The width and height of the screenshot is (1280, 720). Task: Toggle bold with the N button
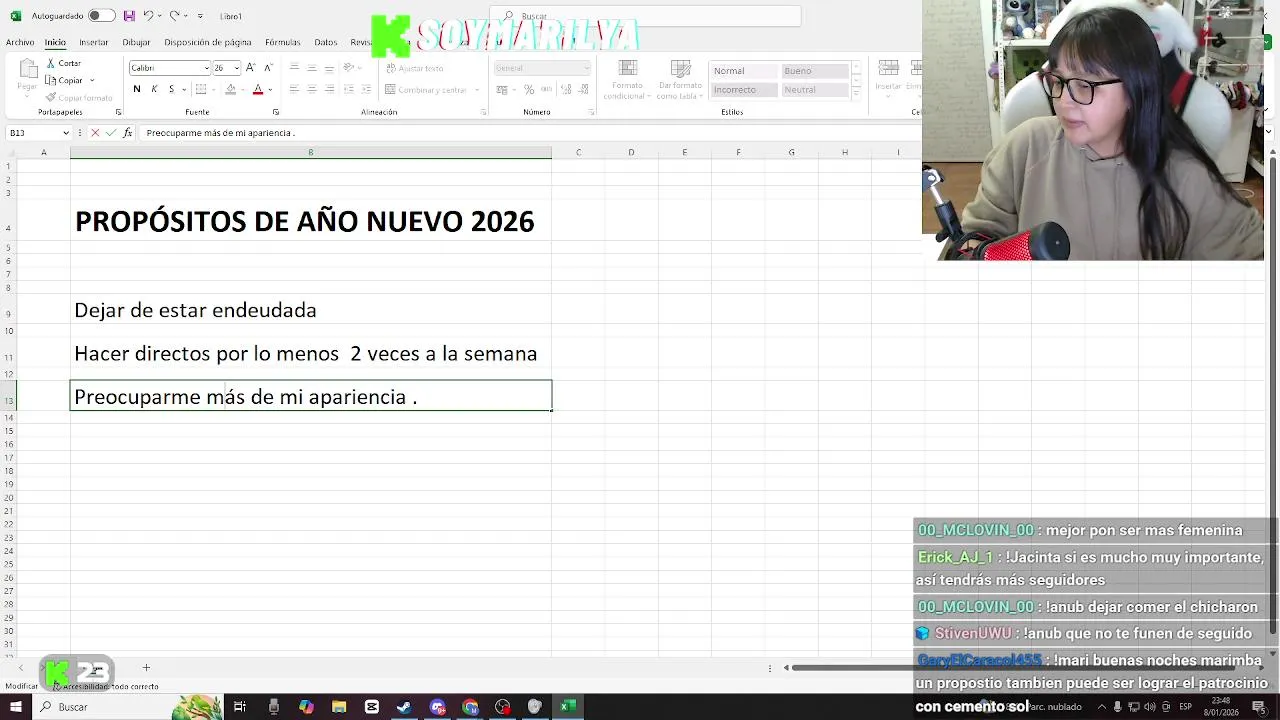[x=137, y=90]
